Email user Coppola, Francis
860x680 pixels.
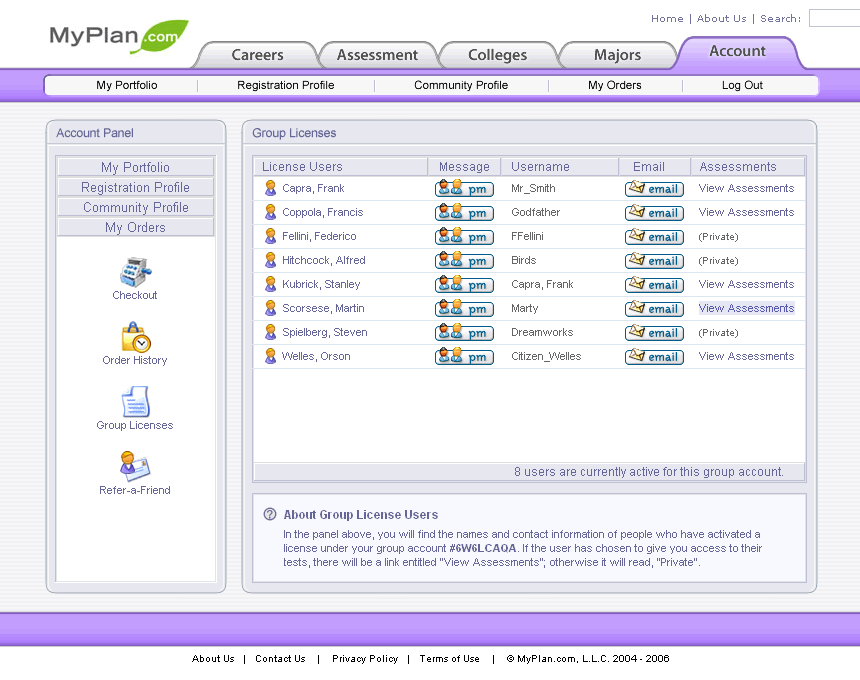[x=654, y=213]
